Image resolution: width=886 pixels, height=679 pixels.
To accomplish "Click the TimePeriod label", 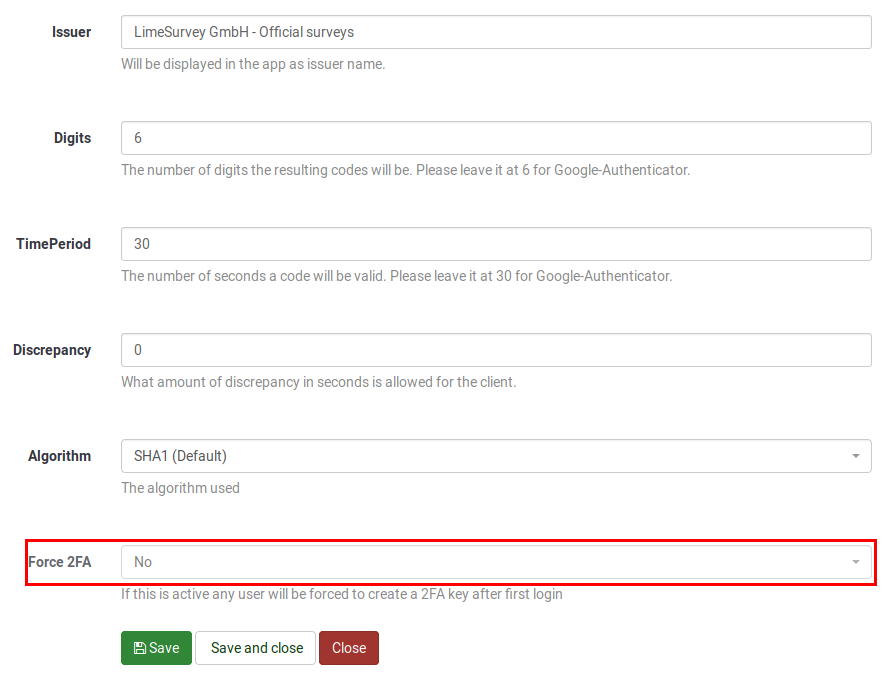I will (x=54, y=244).
